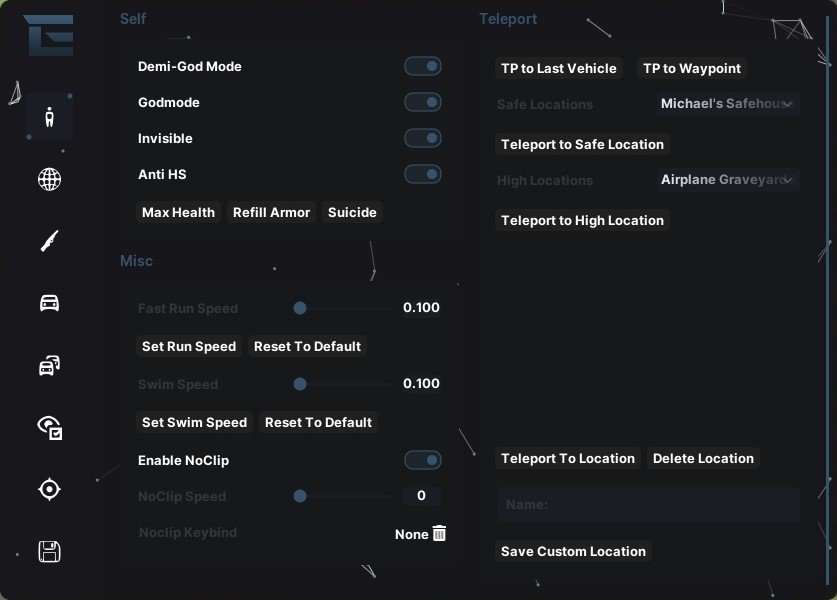Open the Self player icon tab
The image size is (837, 600).
coord(49,116)
